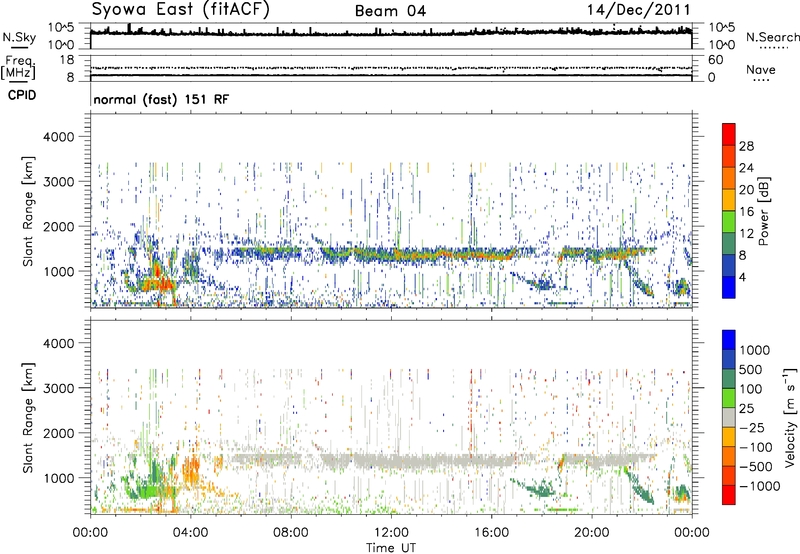800x554 pixels.
Task: Click the 'Velocity [m s-1]' colorbar label
Action: pyautogui.click(x=790, y=417)
